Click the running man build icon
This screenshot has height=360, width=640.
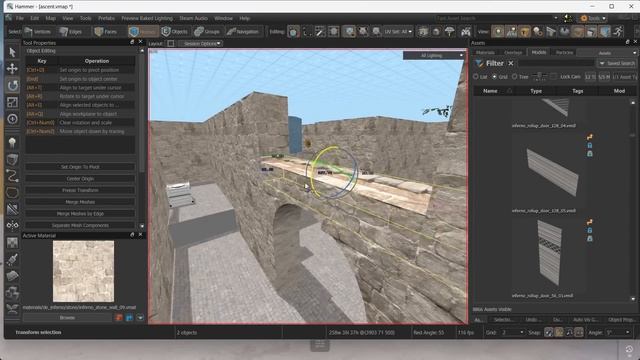618,31
